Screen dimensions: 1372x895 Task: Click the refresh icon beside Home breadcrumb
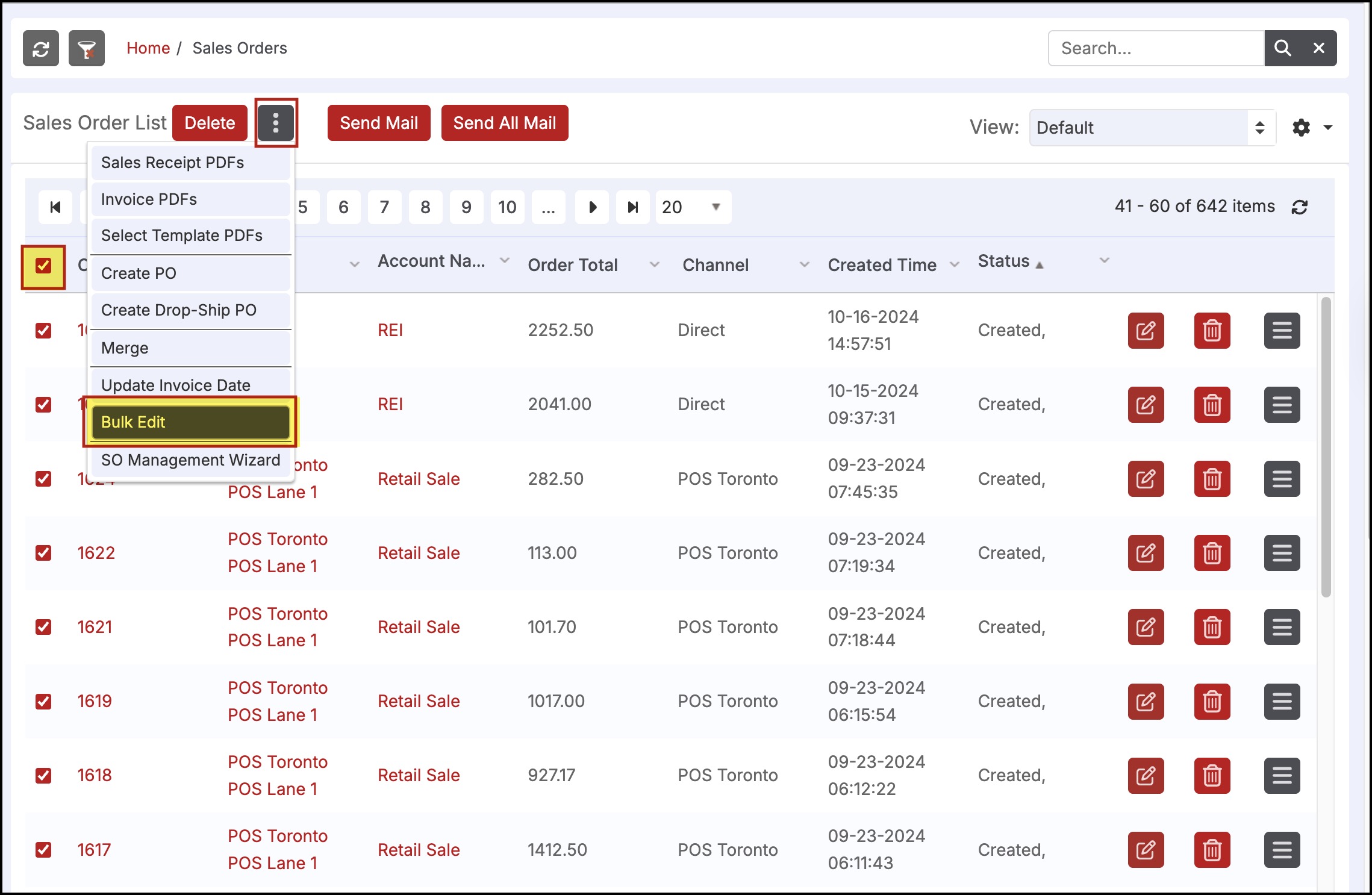(40, 48)
